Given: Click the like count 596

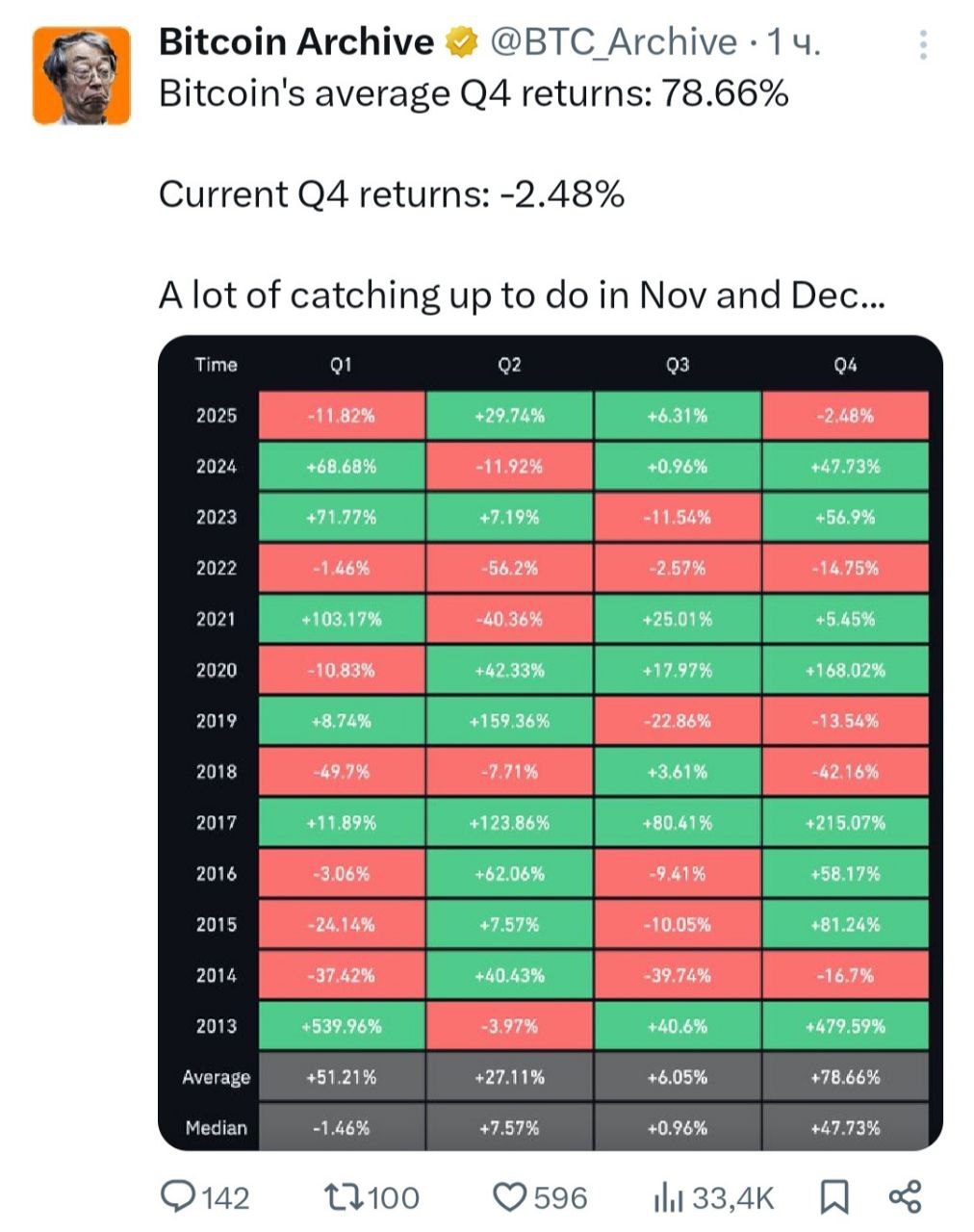Looking at the screenshot, I should [560, 1197].
